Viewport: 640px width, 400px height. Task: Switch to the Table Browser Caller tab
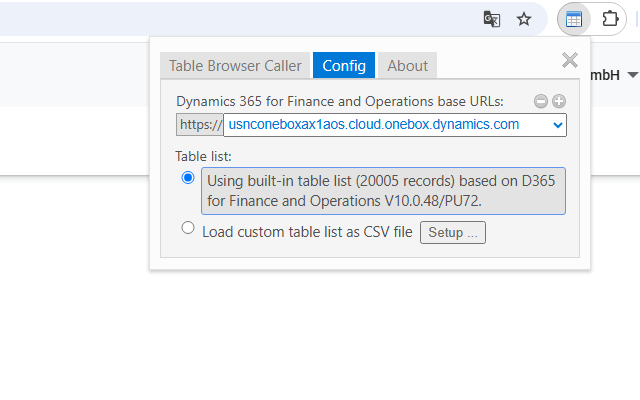pos(235,65)
